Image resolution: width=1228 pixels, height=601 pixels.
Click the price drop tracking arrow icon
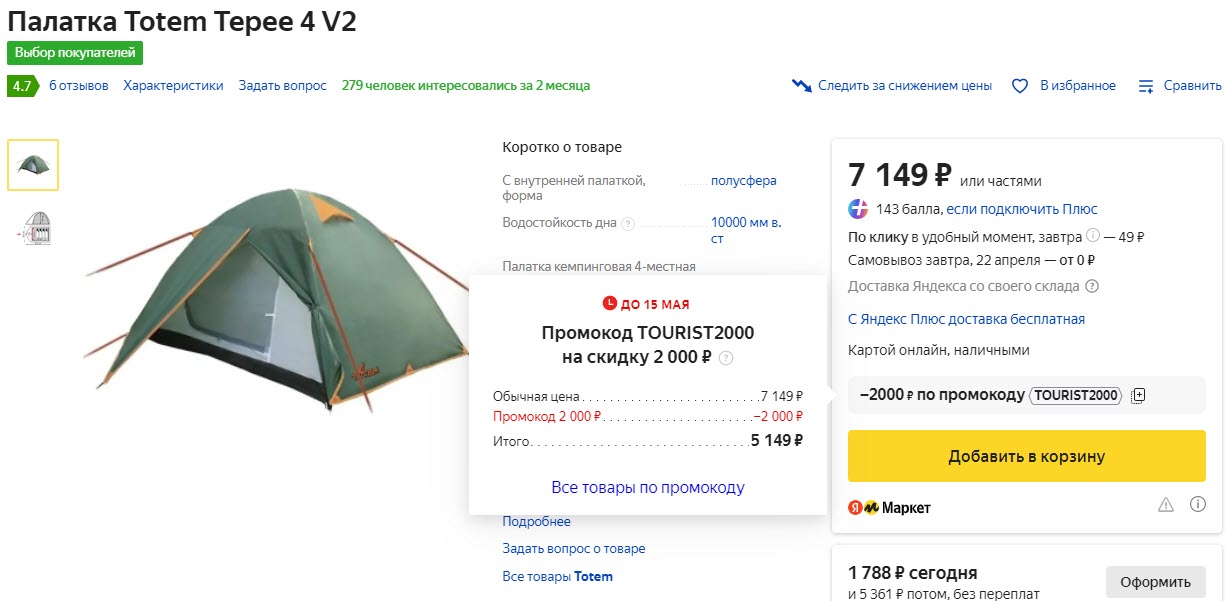point(801,86)
